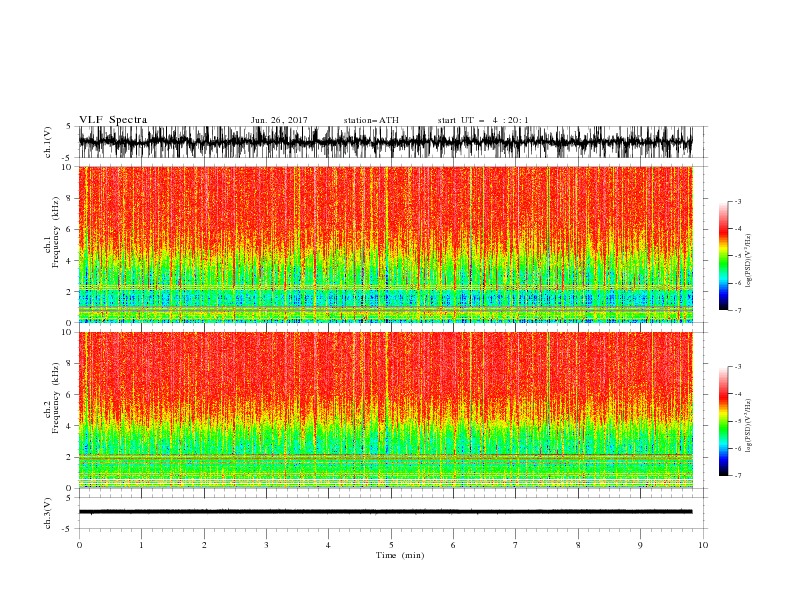Click the upper 'log(PSD)(V²/Hz)' colorbar label
The height and width of the screenshot is (612, 792).
[748, 261]
